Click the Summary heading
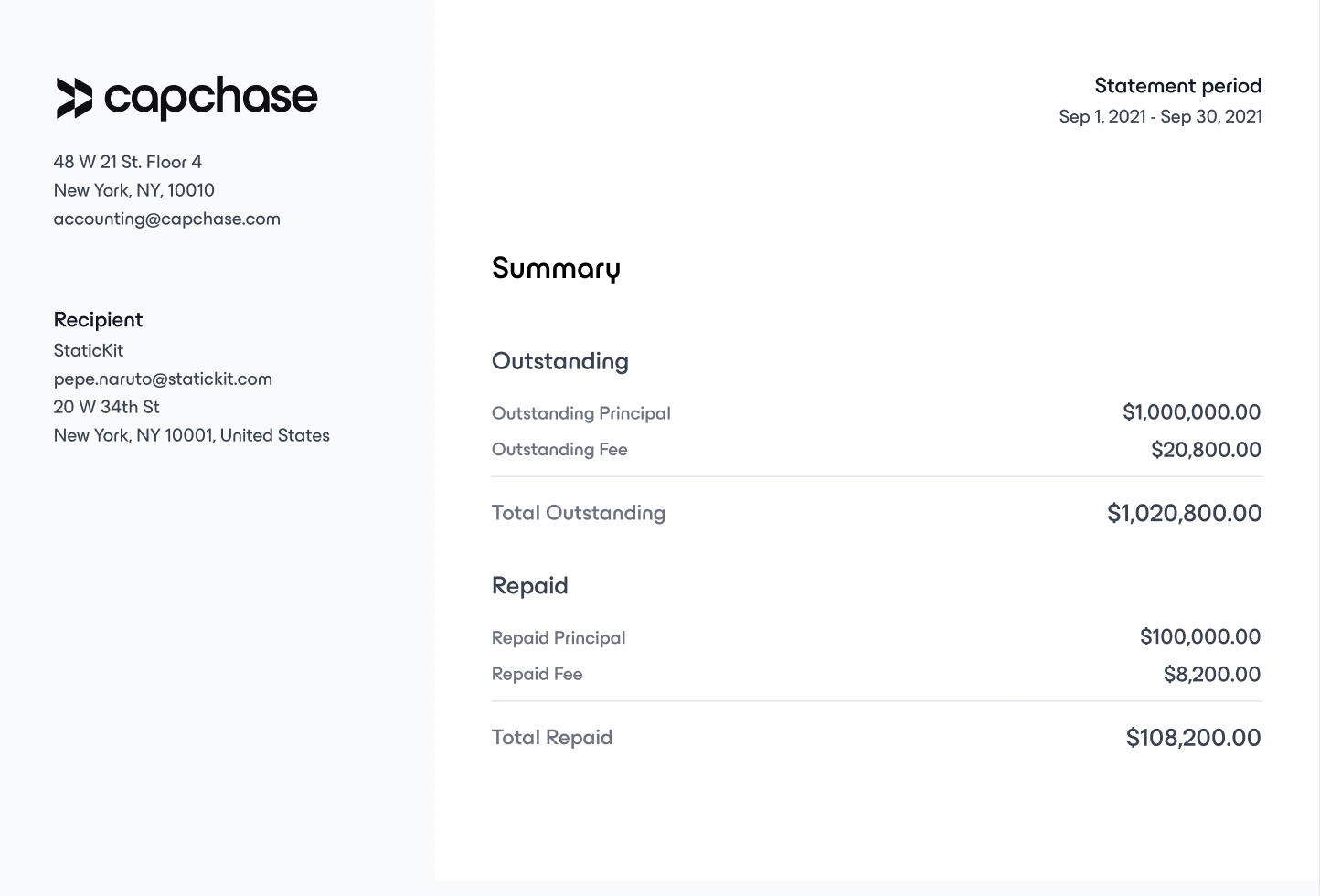 point(556,269)
